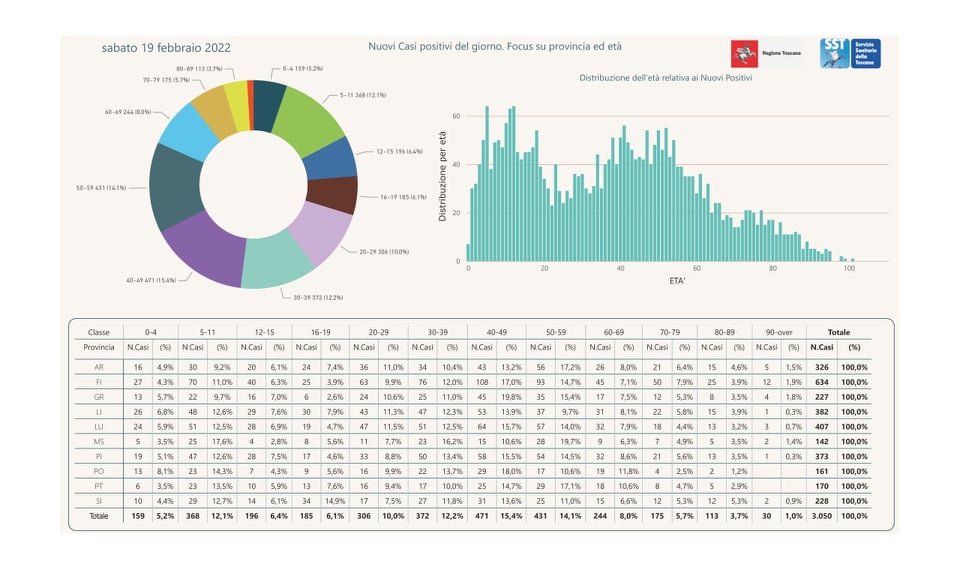Screen dimensions: 960x569
Task: Click the 30-39 mint donut segment
Action: [x=277, y=264]
